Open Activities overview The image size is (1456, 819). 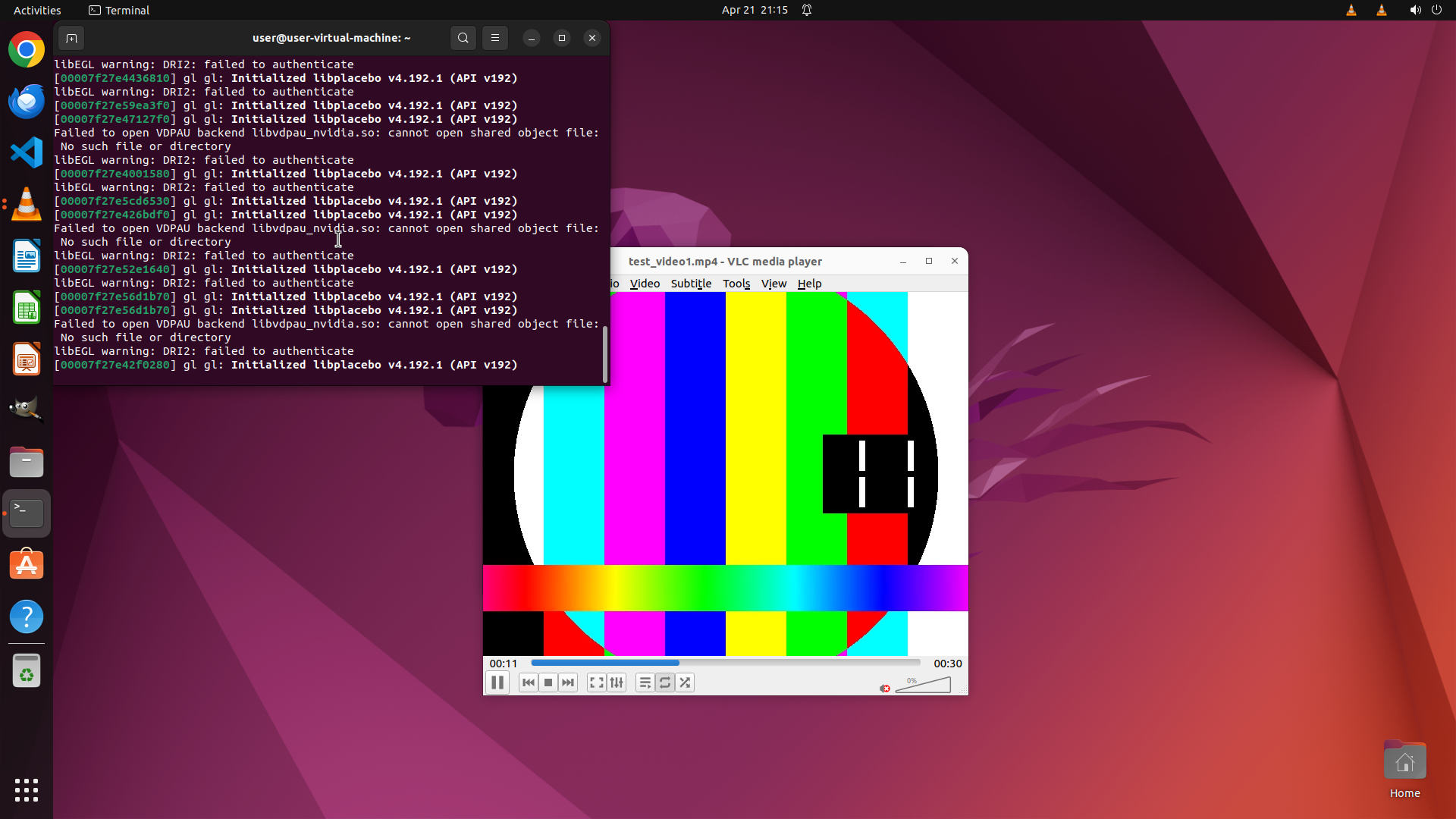(x=37, y=10)
